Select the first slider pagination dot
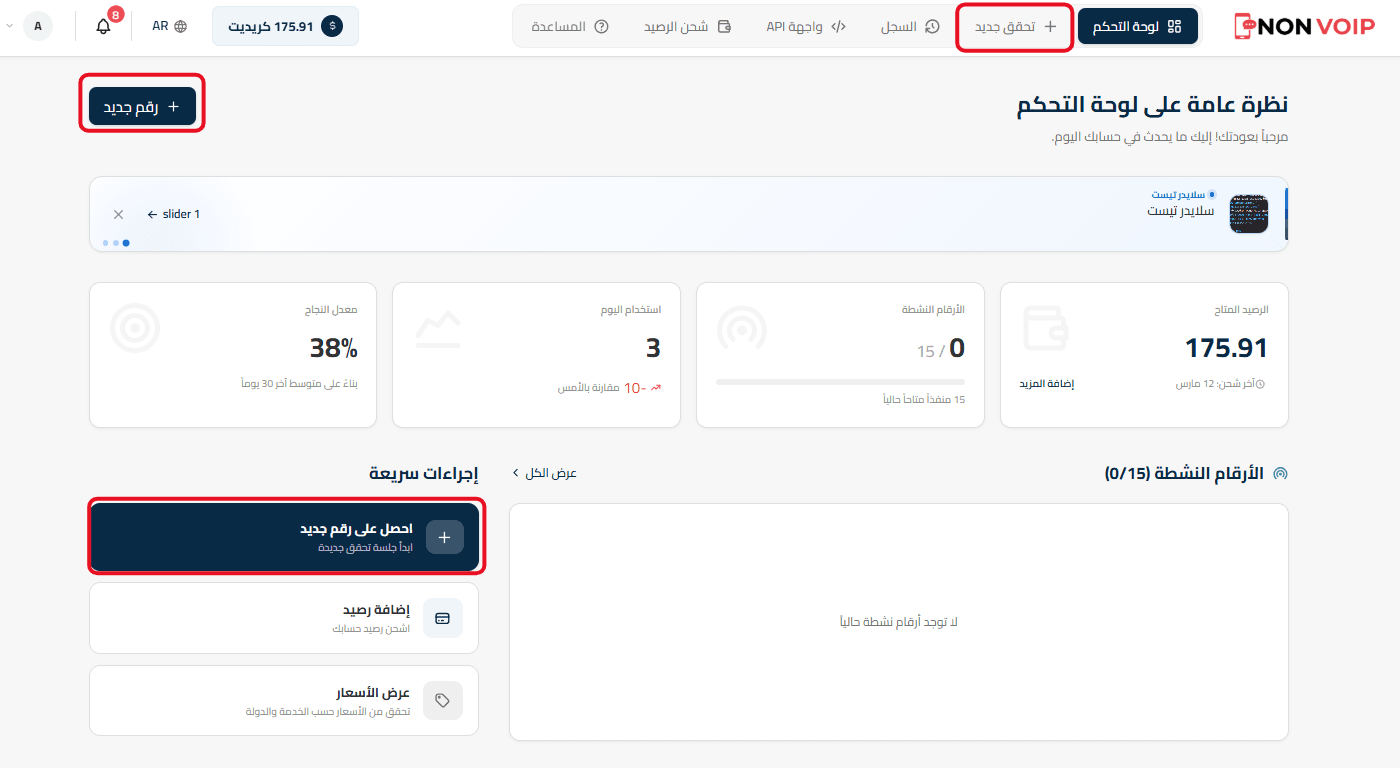 [x=126, y=243]
